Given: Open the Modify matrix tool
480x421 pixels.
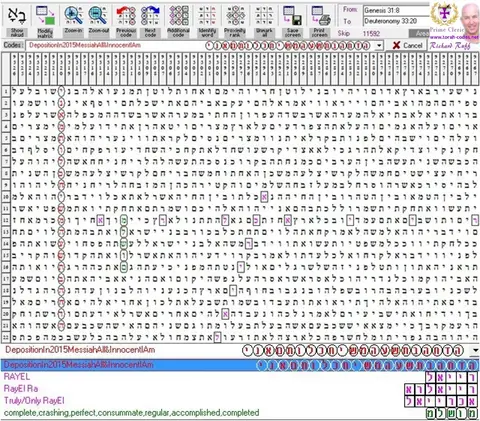Looking at the screenshot, I should (x=45, y=16).
